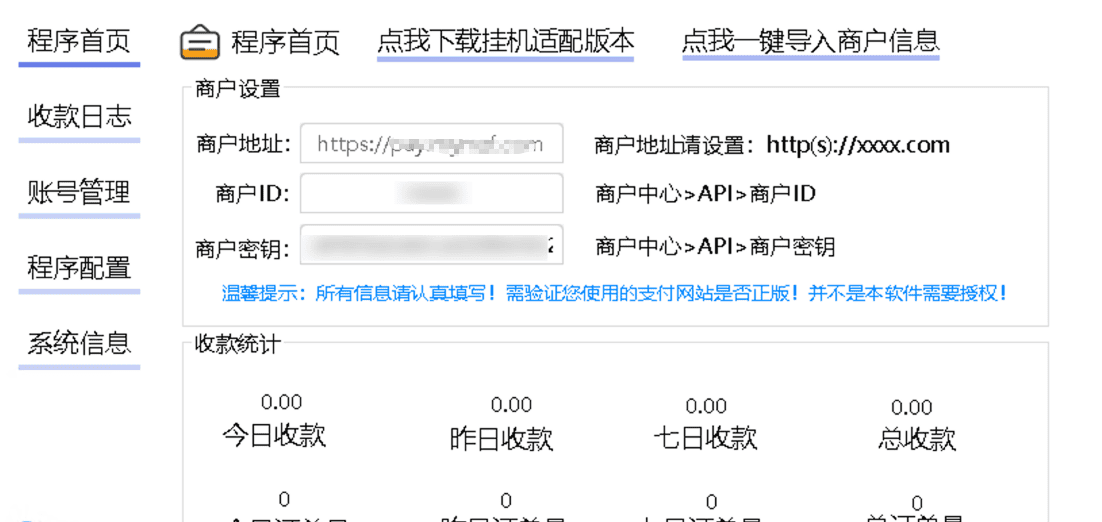The width and height of the screenshot is (1102, 522).
Task: Click the orange program home icon
Action: click(x=201, y=42)
